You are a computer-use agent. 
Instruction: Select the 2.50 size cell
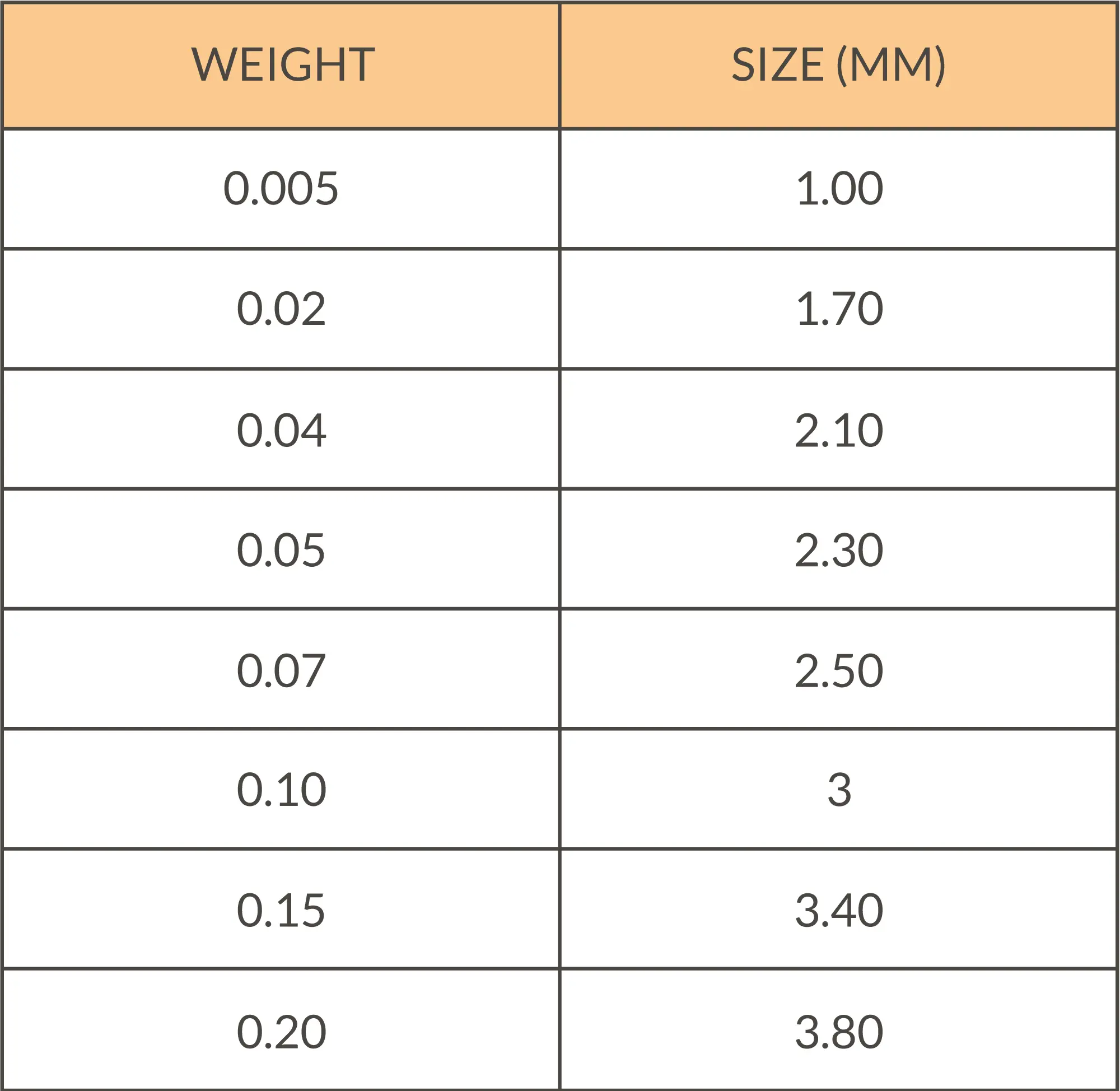pos(838,669)
